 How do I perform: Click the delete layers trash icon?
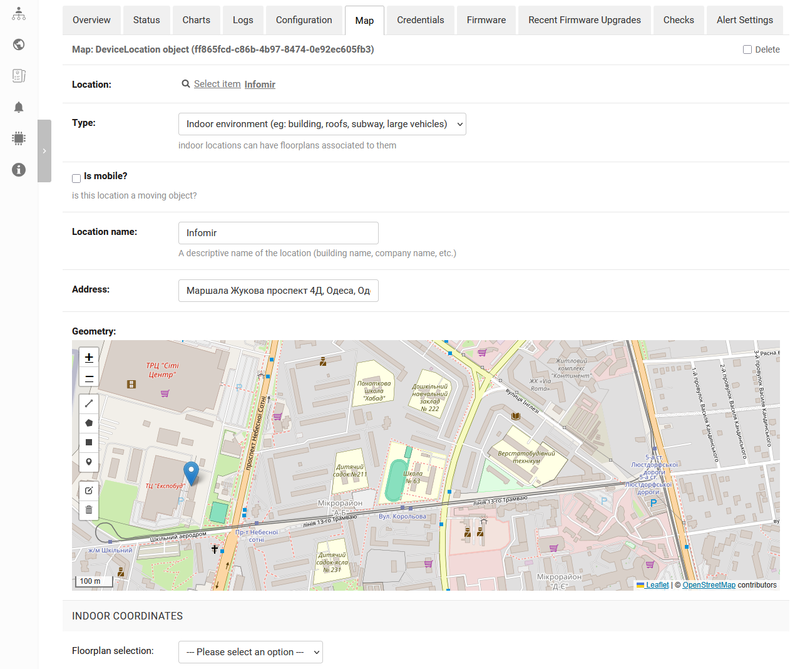tap(89, 509)
